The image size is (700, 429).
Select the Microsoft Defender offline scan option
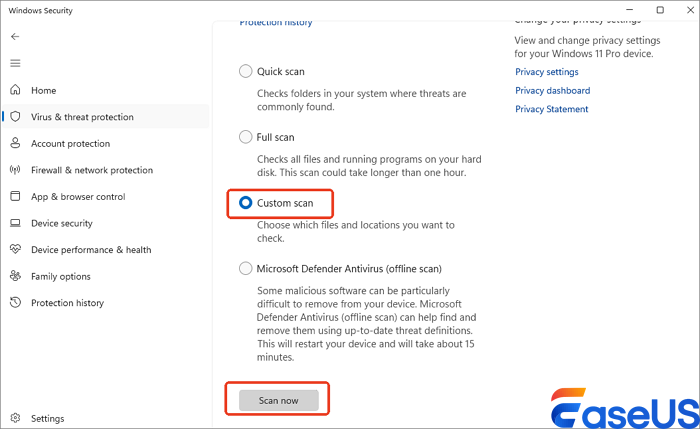click(x=246, y=268)
